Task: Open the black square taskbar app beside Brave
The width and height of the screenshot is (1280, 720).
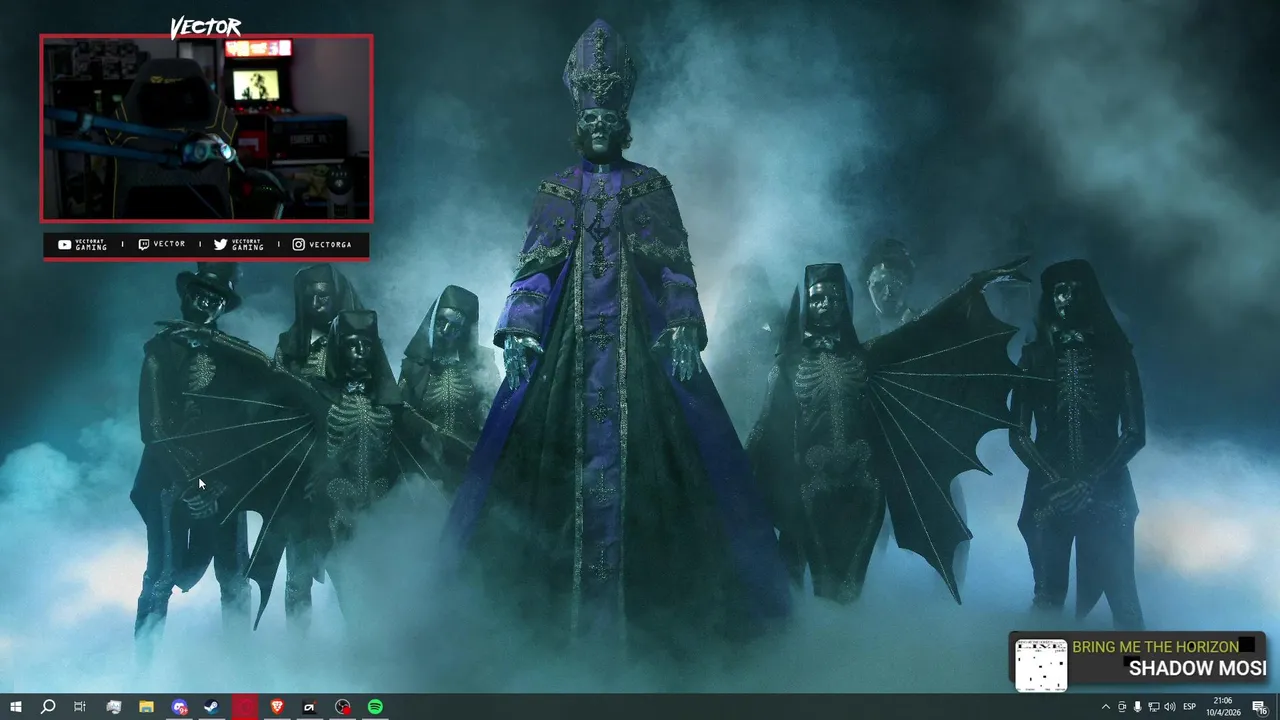Action: tap(309, 707)
